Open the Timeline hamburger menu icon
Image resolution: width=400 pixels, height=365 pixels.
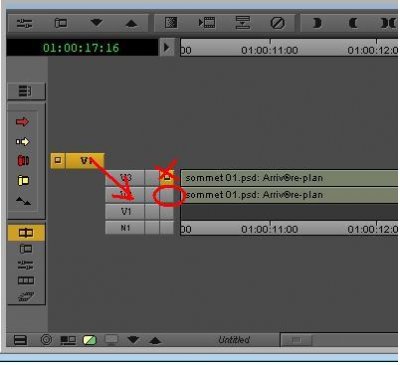pyautogui.click(x=25, y=91)
